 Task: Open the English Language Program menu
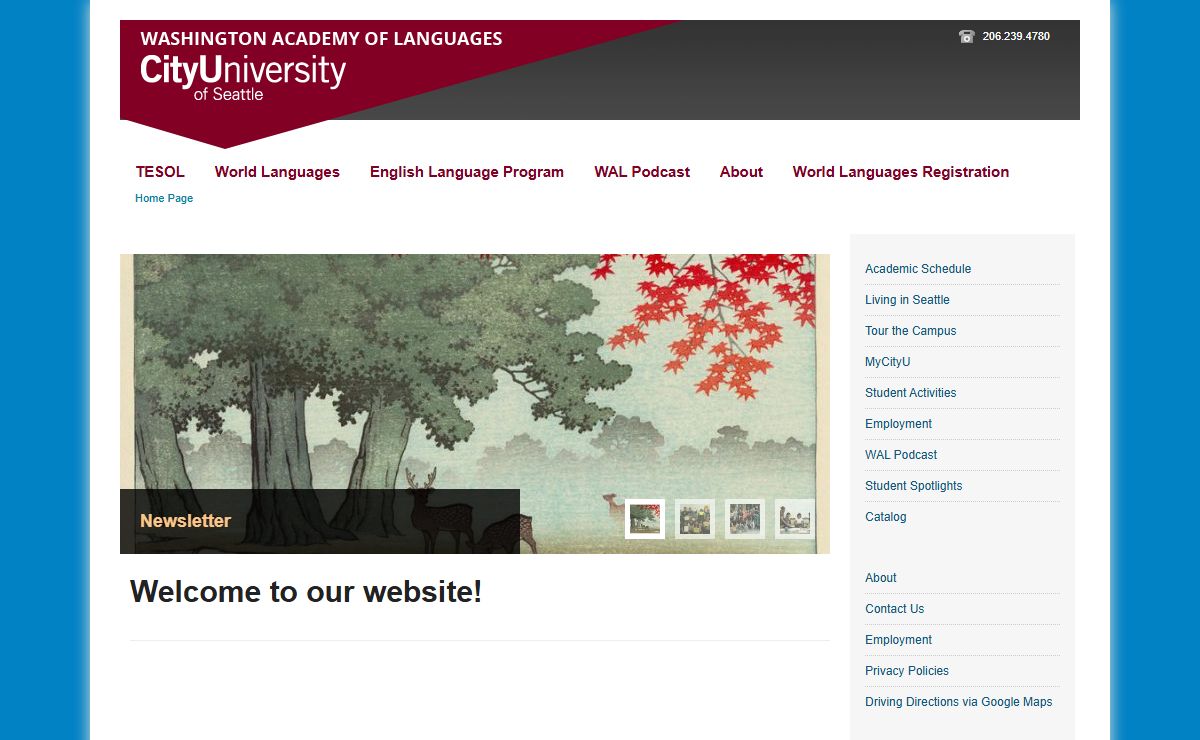point(467,172)
